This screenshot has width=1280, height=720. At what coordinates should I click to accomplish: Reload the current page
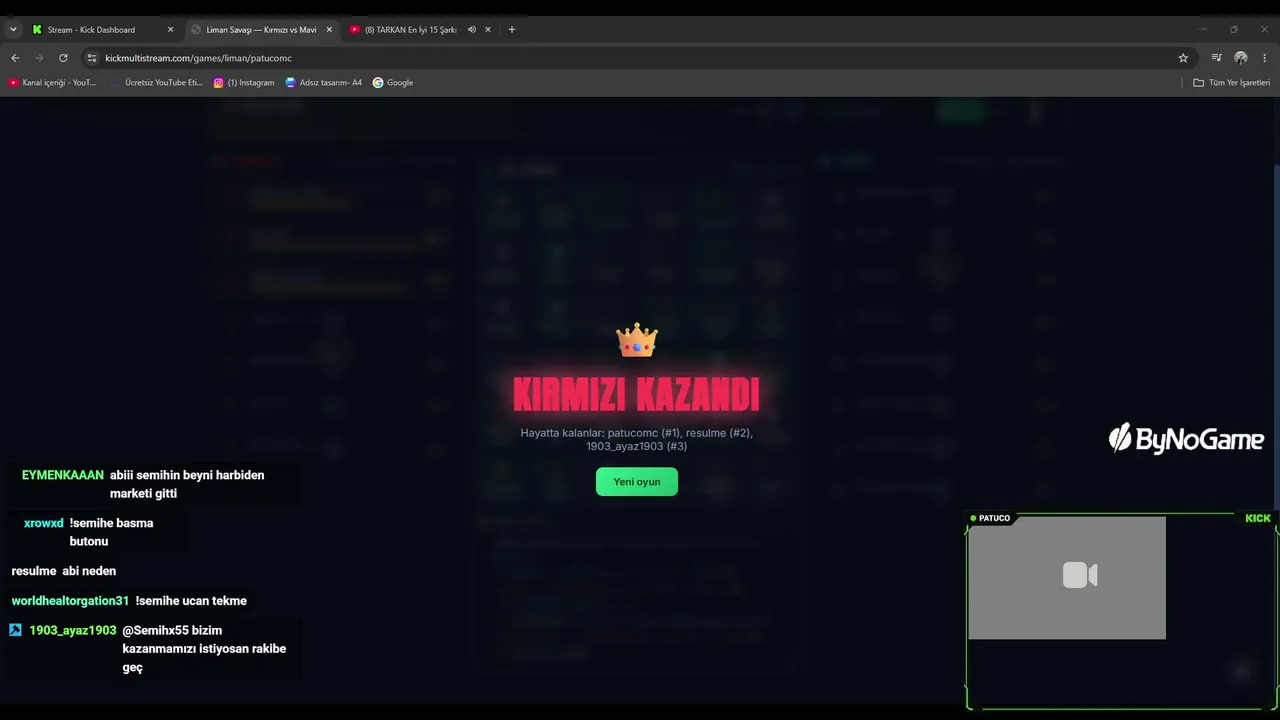point(63,58)
